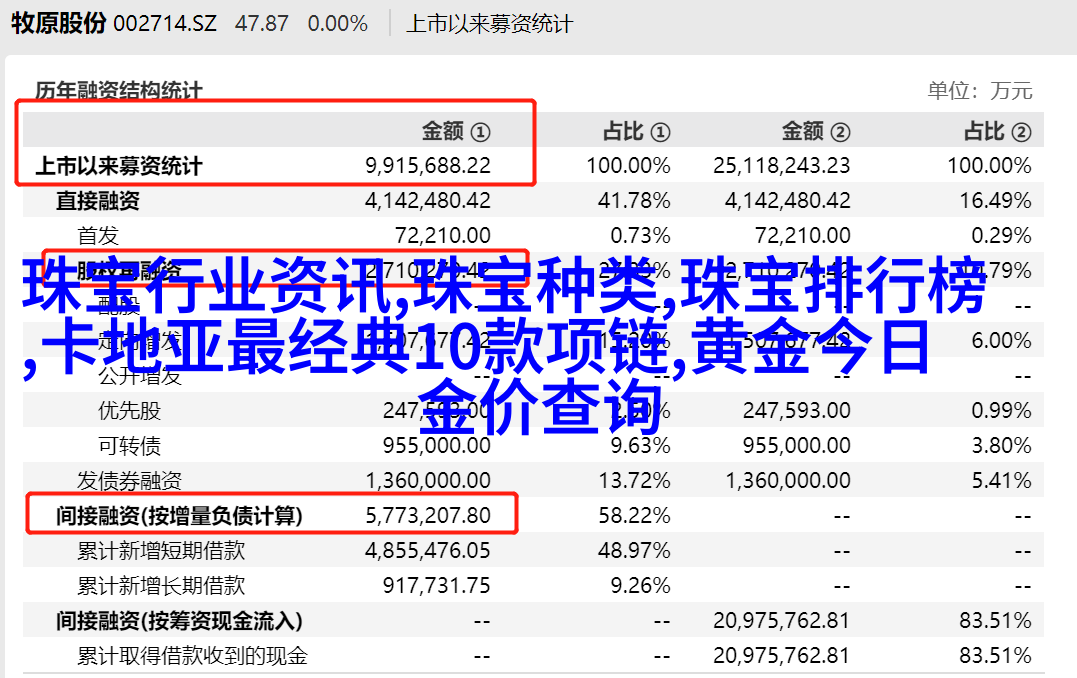Click the amount 917,731.75
The image size is (1077, 678).
pos(437,586)
